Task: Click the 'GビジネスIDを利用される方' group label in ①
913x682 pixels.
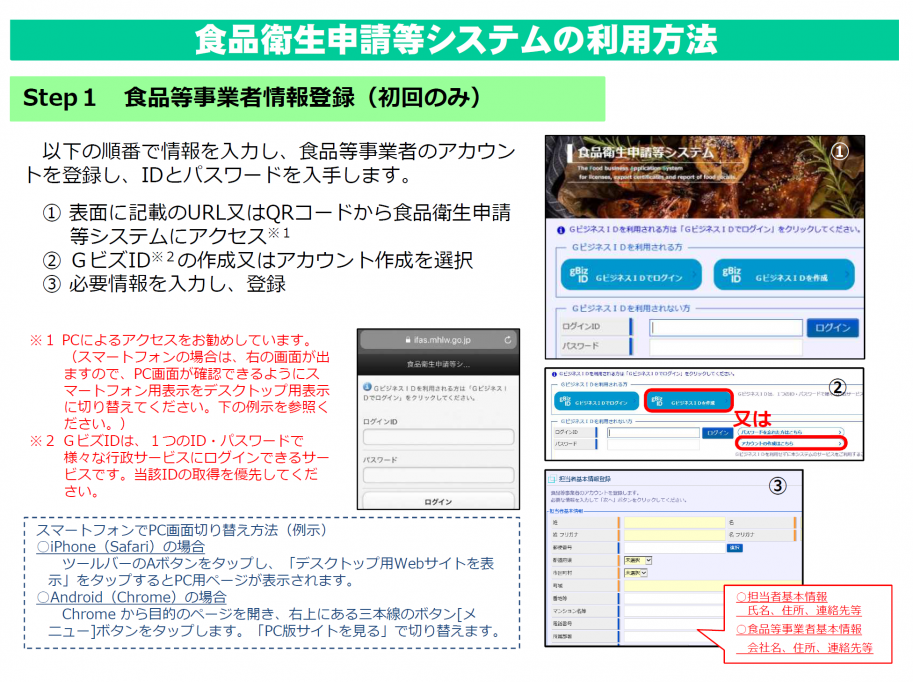Action: (627, 248)
